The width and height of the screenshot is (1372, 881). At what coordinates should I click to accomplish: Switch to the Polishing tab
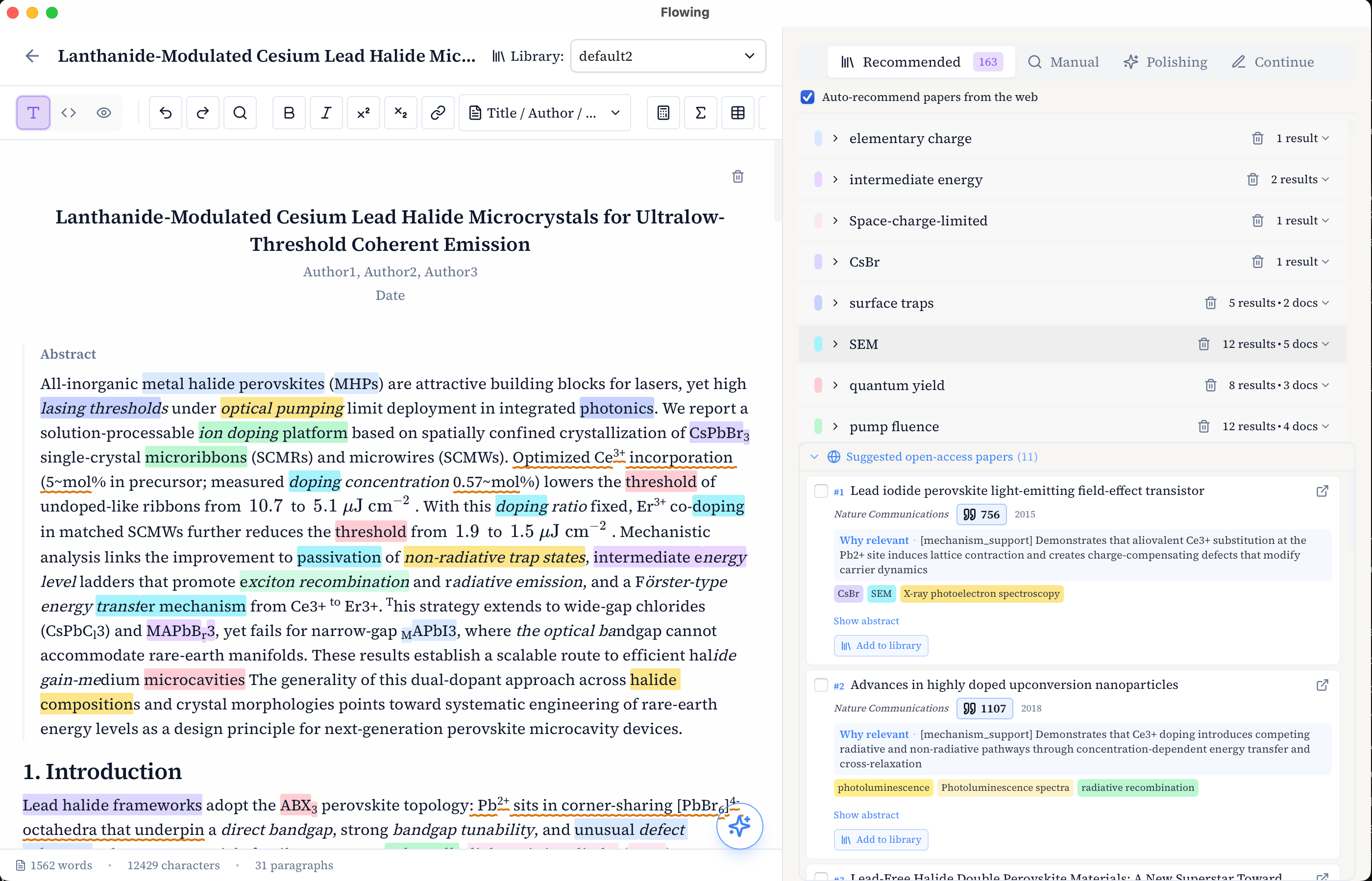click(1165, 62)
